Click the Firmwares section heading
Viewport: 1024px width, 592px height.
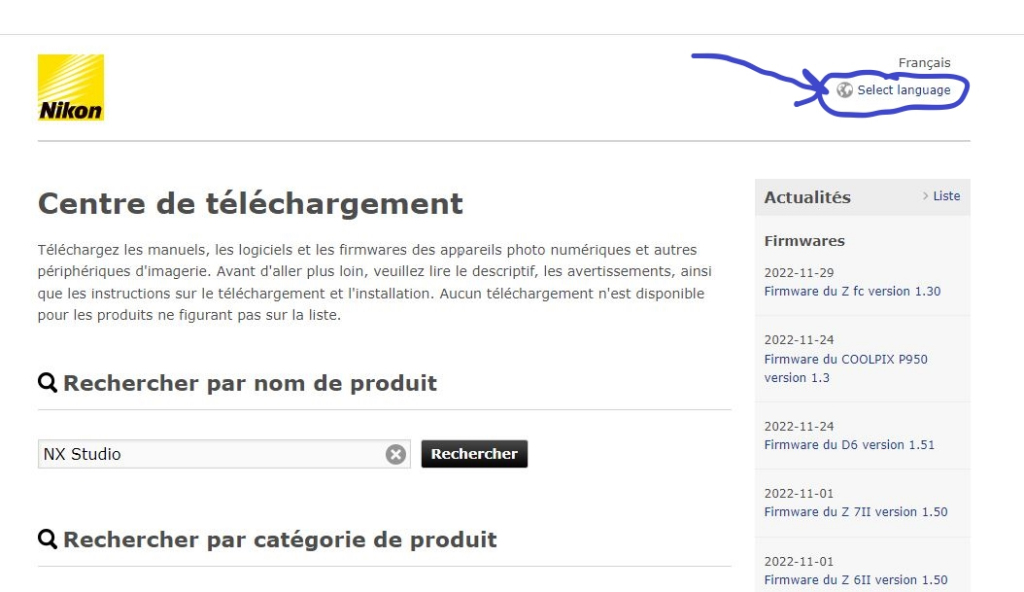[x=804, y=241]
